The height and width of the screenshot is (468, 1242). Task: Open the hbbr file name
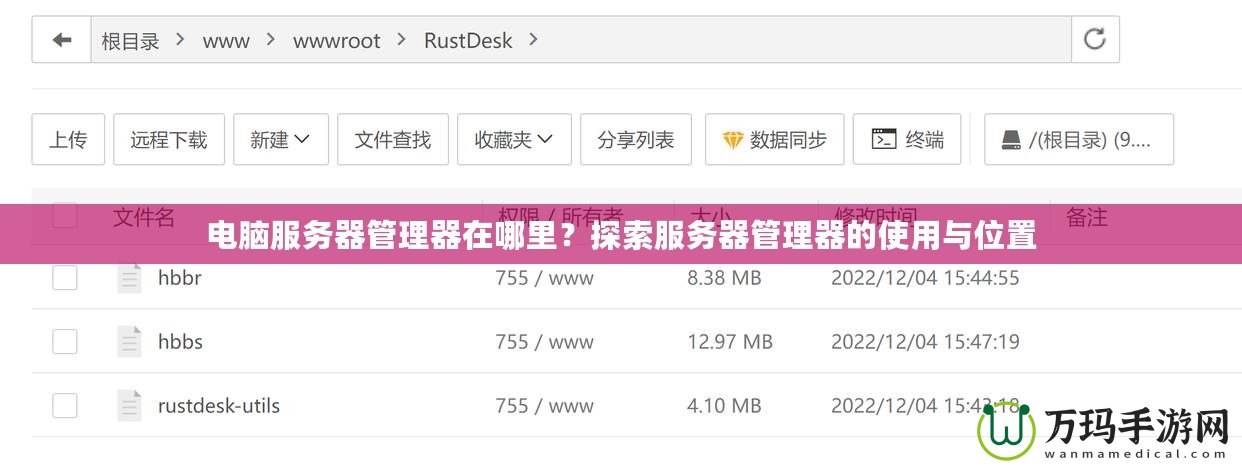[180, 278]
